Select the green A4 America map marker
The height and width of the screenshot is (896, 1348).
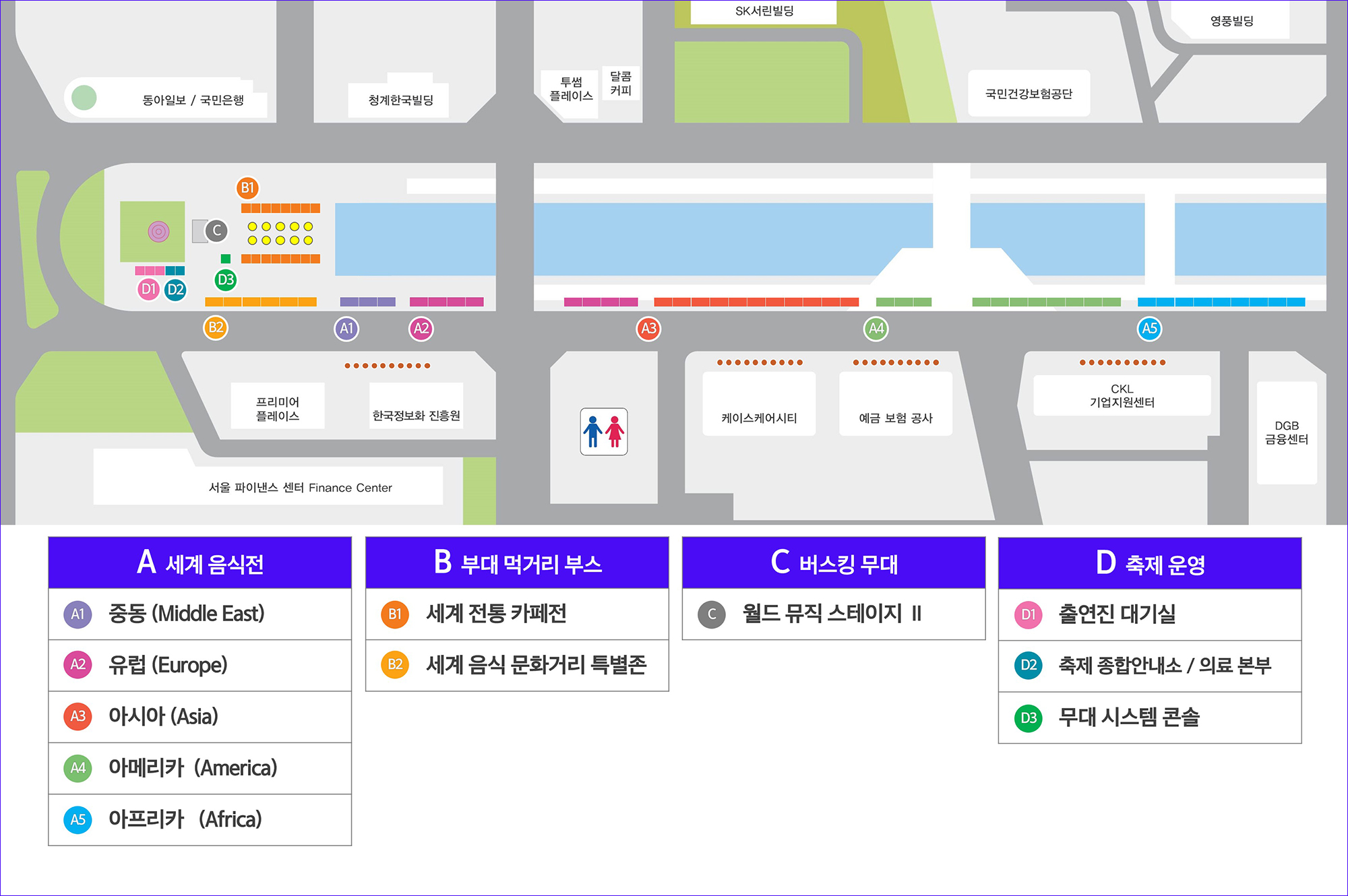click(876, 329)
